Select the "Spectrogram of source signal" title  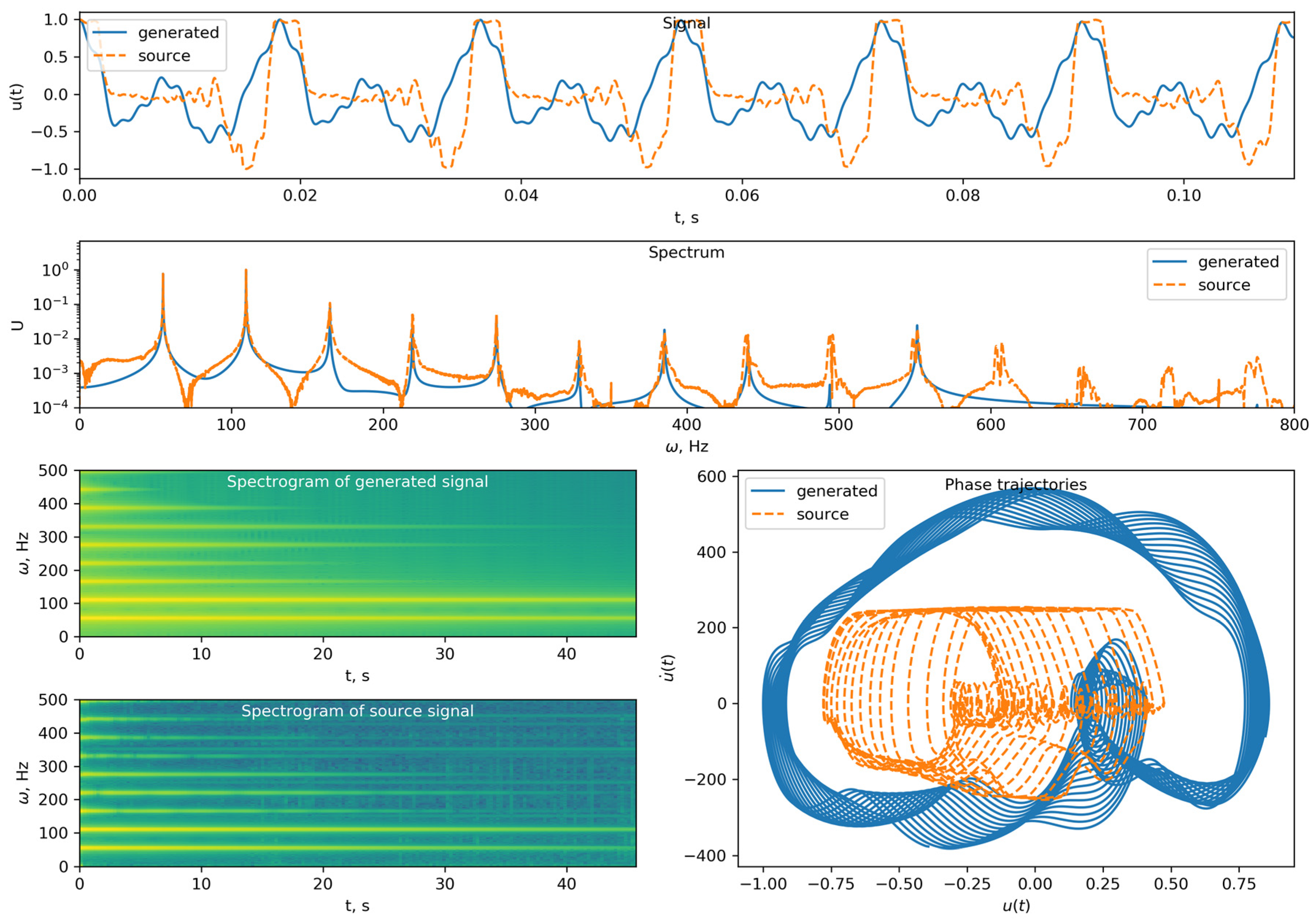357,711
